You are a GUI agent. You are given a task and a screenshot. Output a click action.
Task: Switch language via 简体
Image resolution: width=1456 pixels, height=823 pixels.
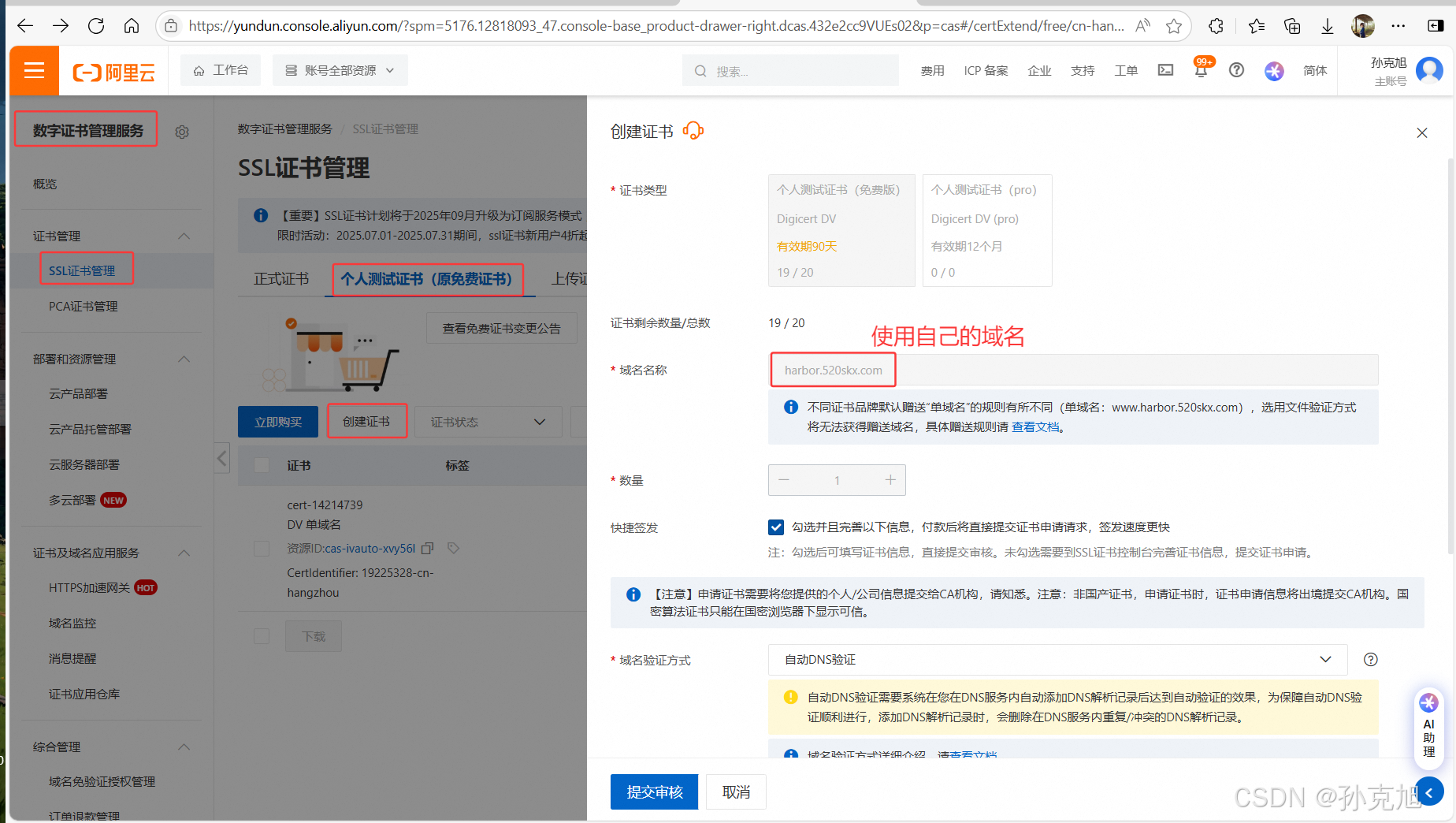pyautogui.click(x=1315, y=70)
